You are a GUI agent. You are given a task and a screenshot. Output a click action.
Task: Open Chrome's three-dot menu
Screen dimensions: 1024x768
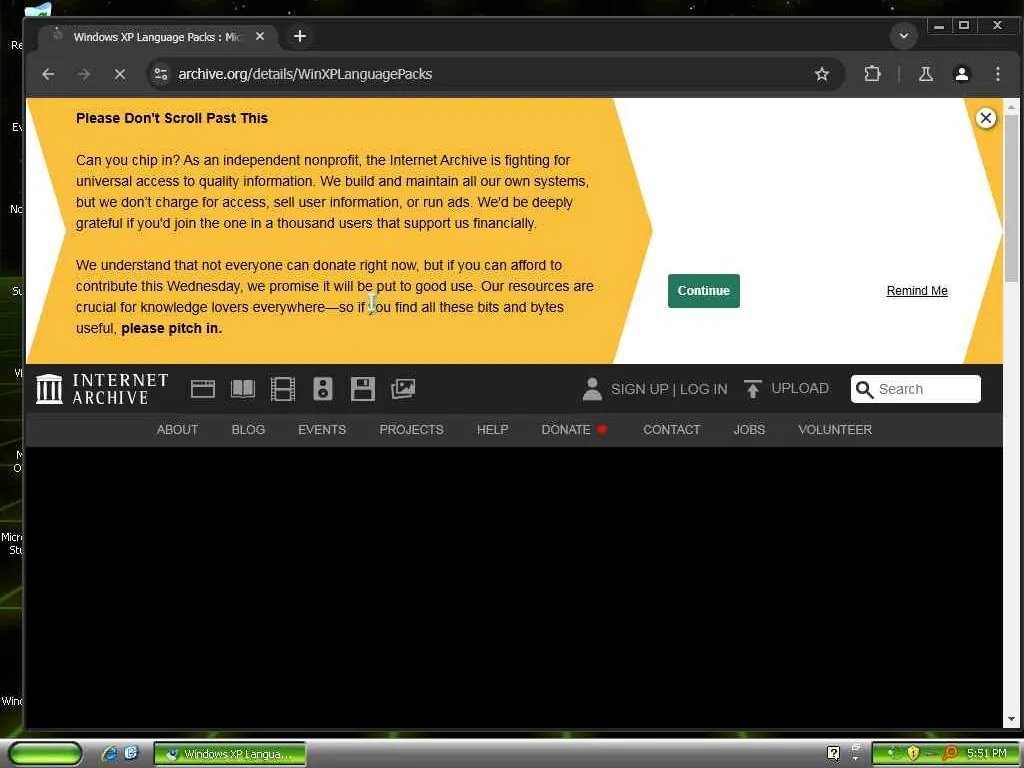point(997,74)
